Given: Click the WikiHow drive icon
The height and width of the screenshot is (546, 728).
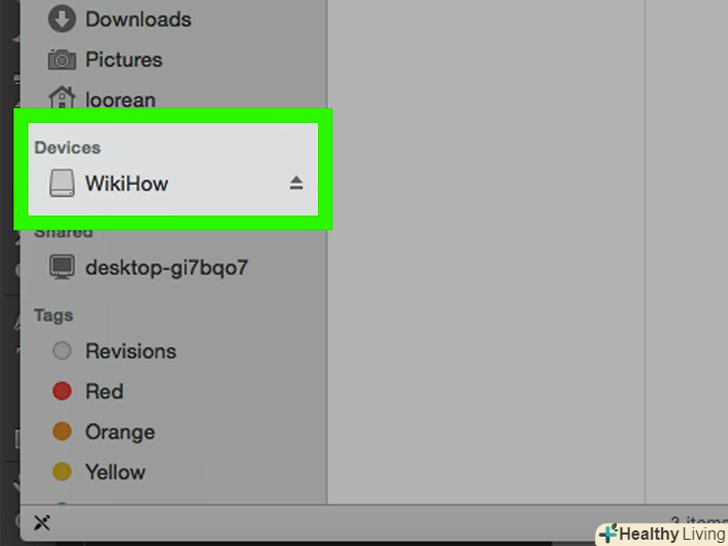Looking at the screenshot, I should click(62, 183).
